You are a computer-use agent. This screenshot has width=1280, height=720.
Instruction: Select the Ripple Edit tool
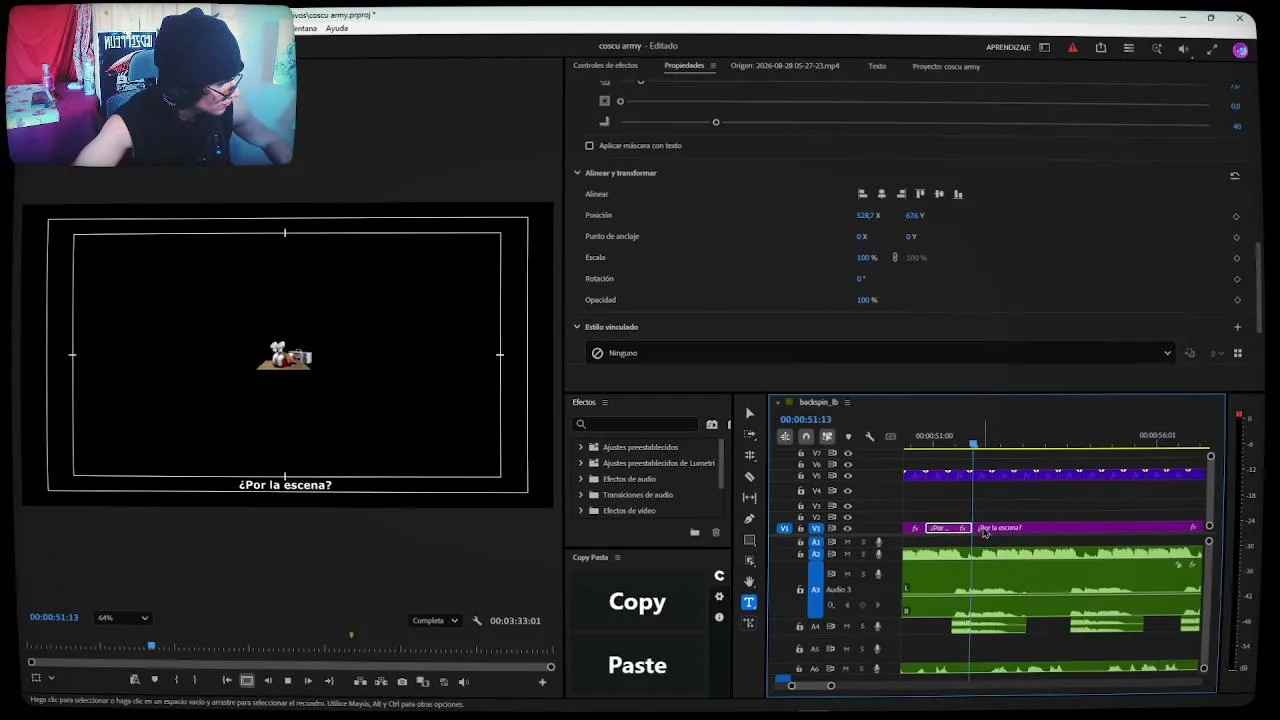(749, 455)
